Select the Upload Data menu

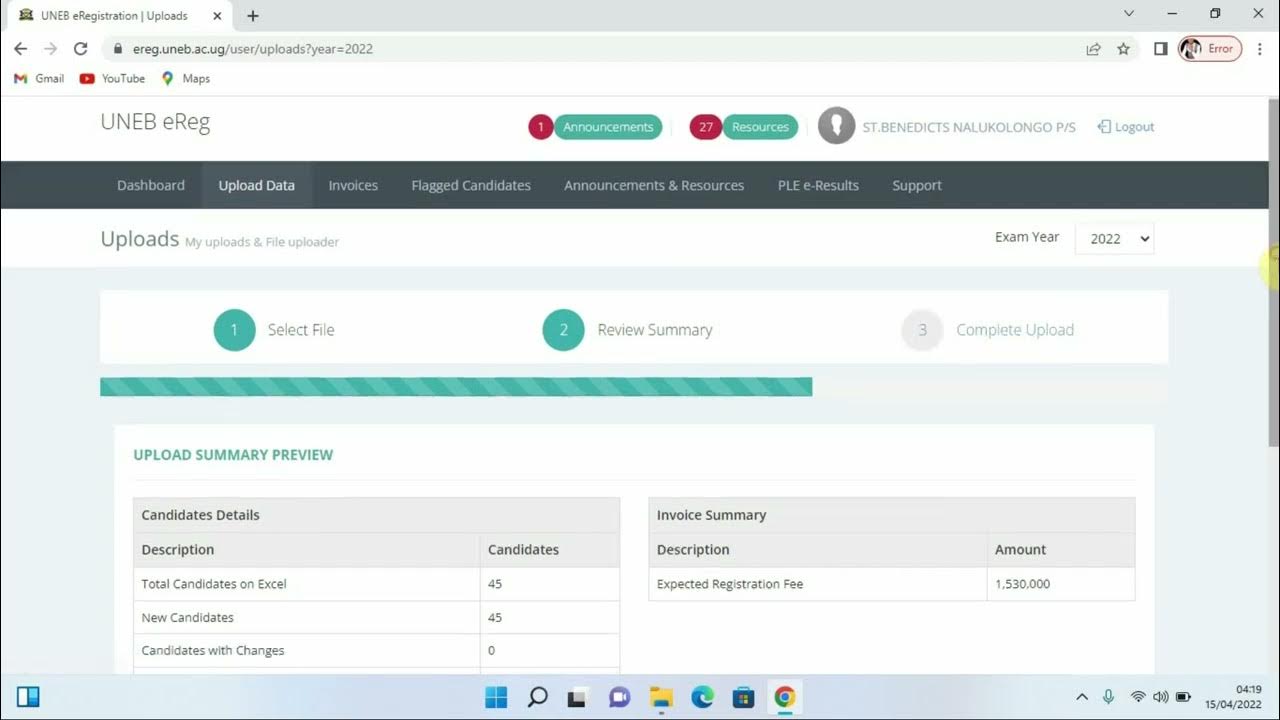pos(257,185)
